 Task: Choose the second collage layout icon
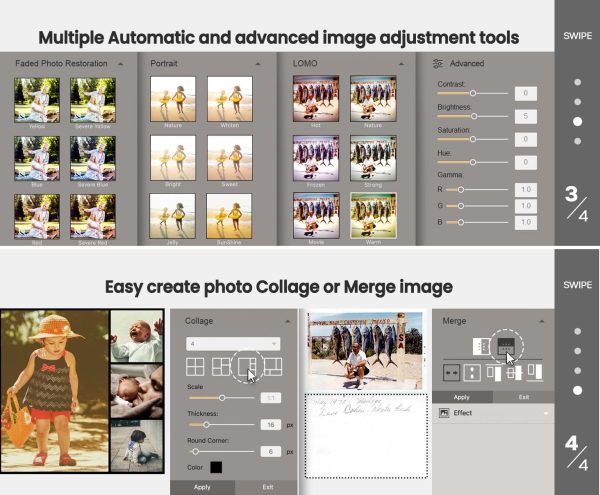[221, 367]
